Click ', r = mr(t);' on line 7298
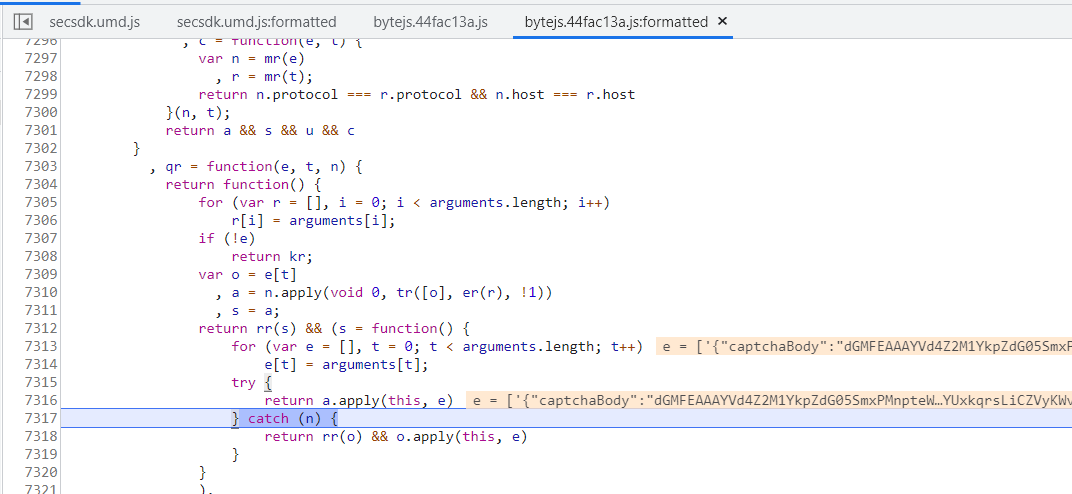The height and width of the screenshot is (494, 1072). point(264,77)
